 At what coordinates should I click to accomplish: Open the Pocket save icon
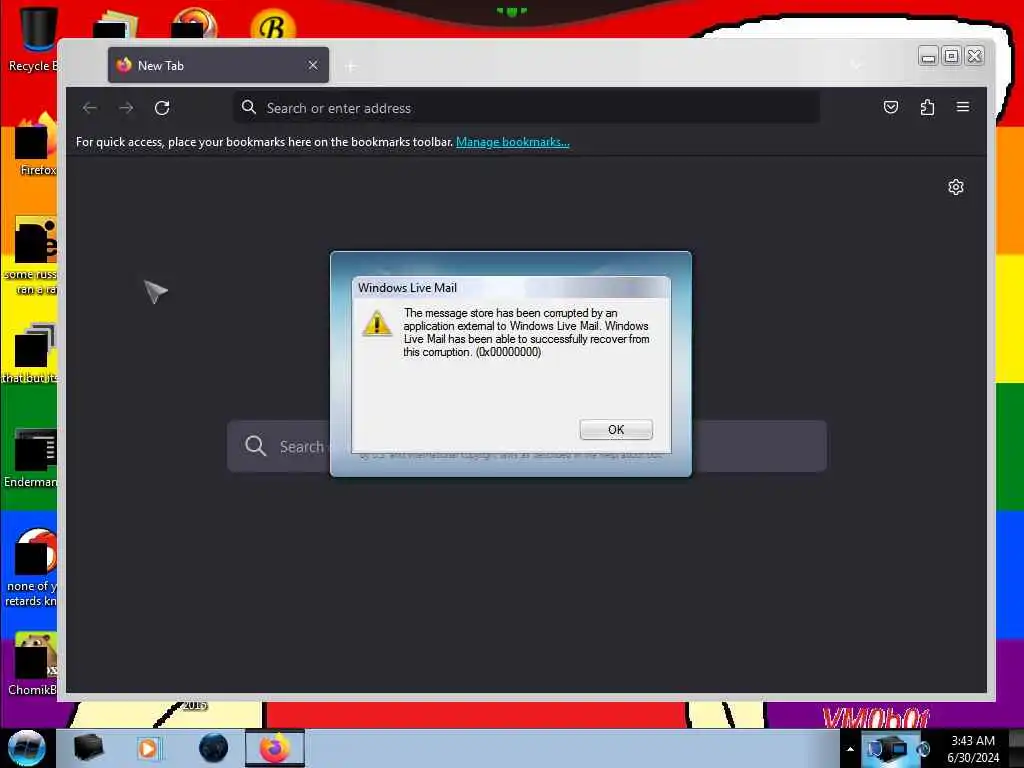pos(891,107)
